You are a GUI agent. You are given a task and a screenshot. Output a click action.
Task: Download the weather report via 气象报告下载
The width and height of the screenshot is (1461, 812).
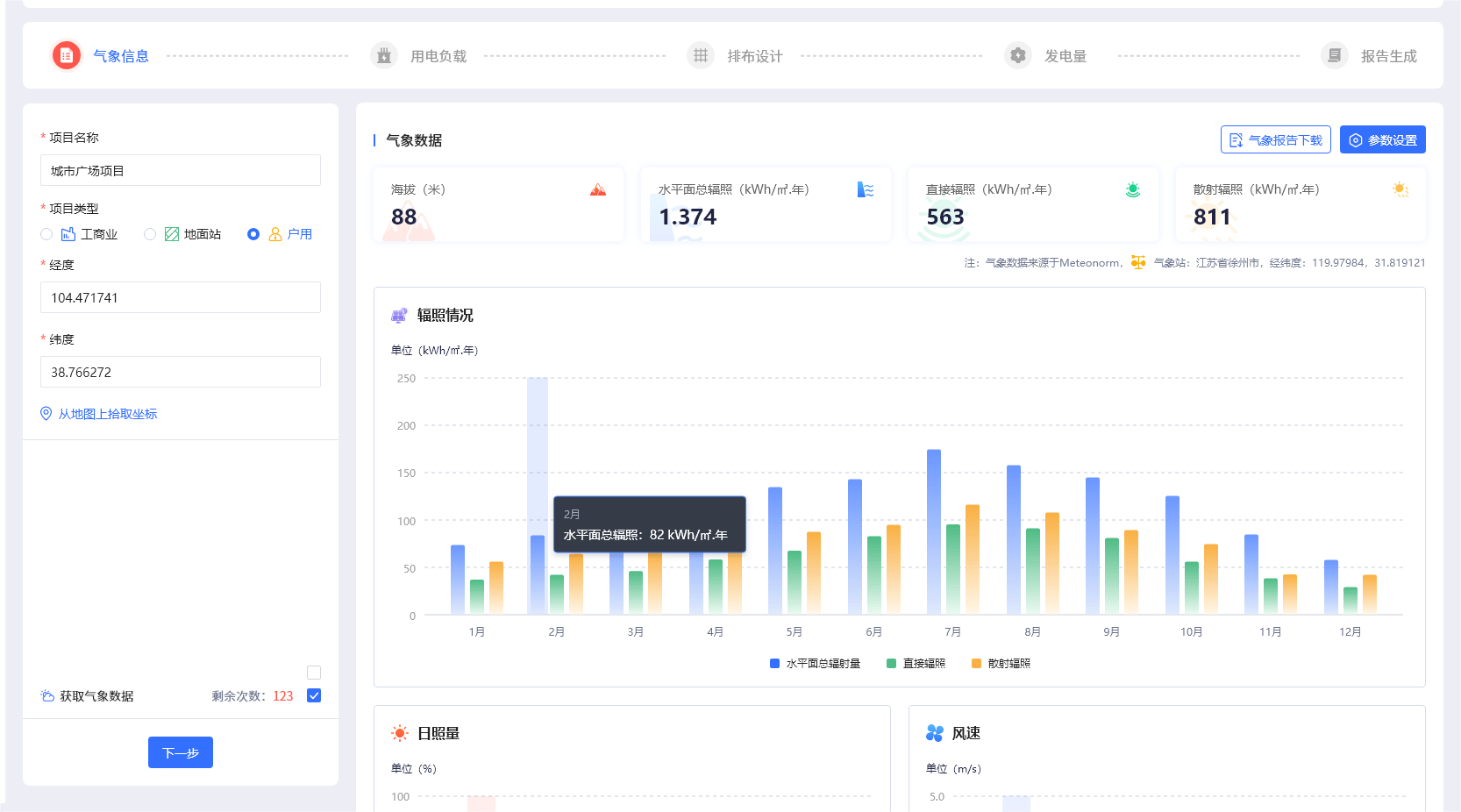1276,139
